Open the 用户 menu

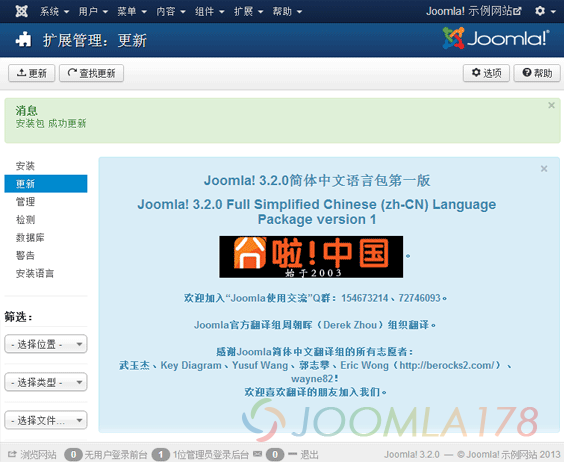point(93,12)
